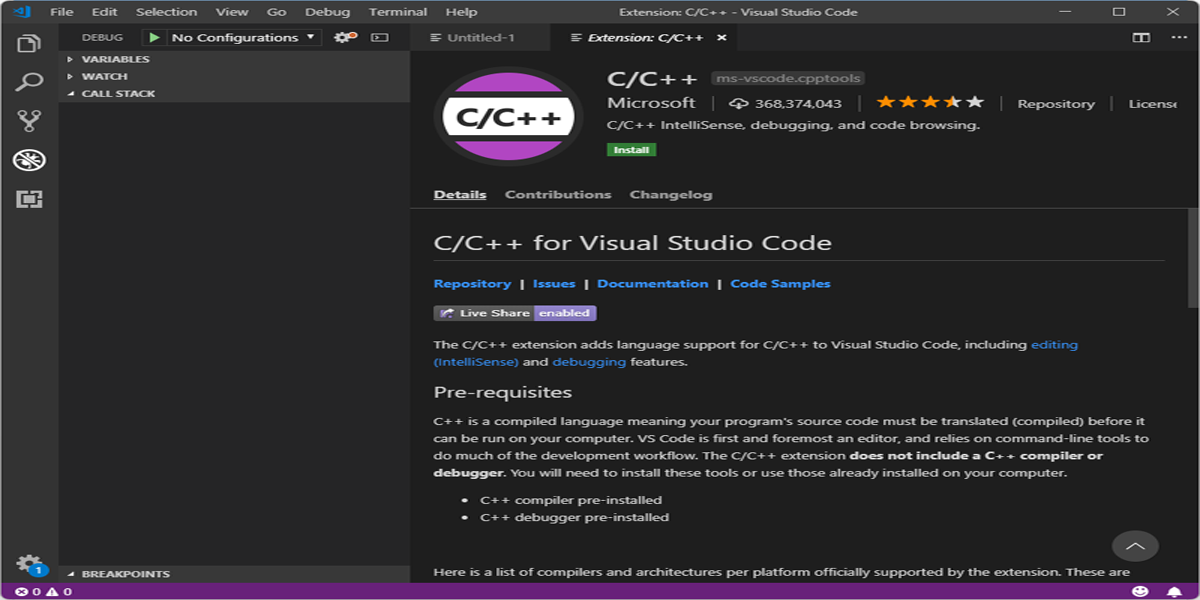
Task: Click the C/C++ for Visual Studio Code heading
Action: (x=633, y=243)
